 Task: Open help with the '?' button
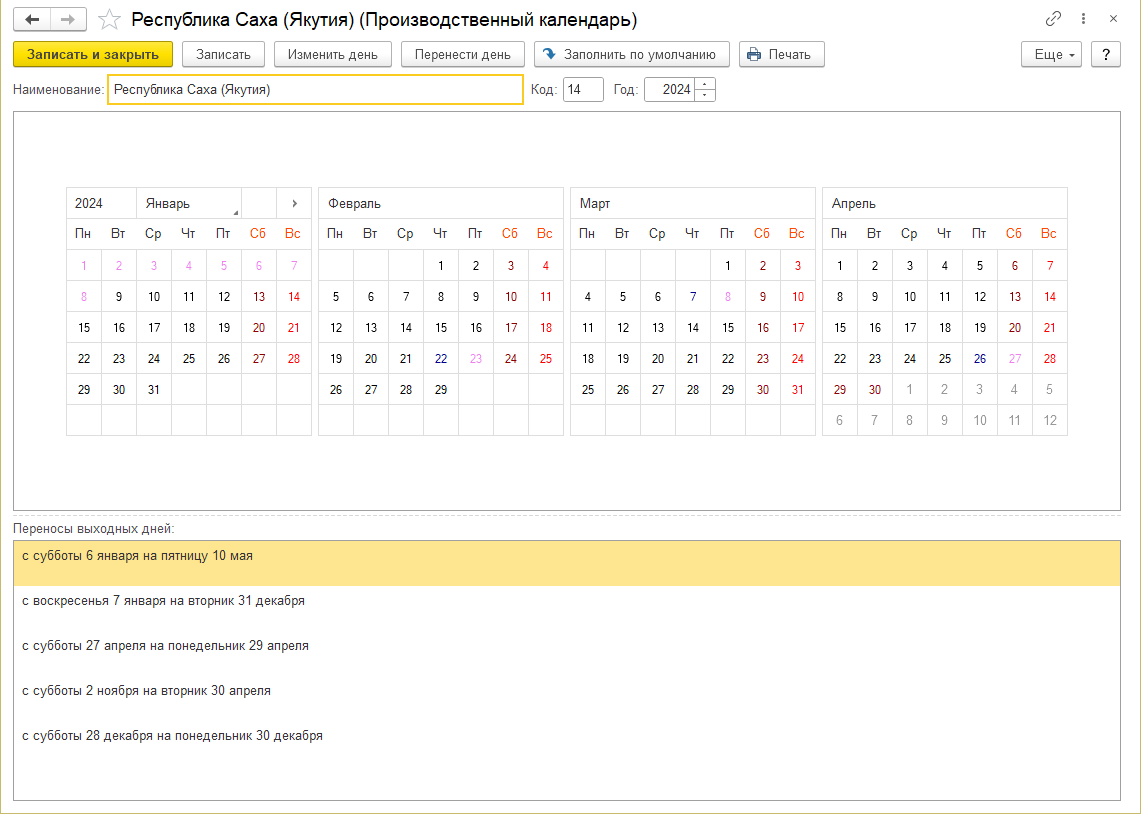click(1106, 55)
